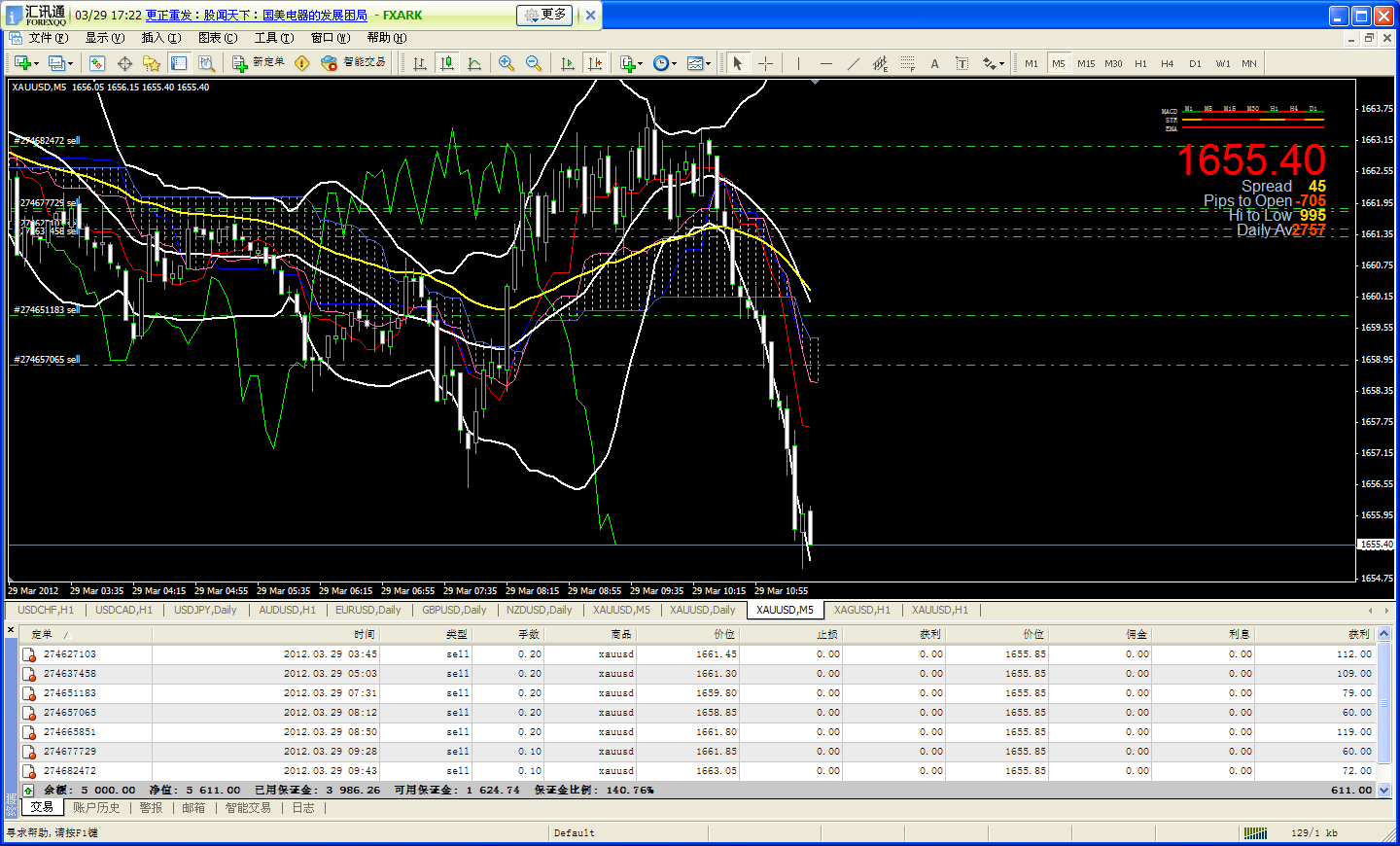Select the Fibonacci retracement tool

pos(907,63)
